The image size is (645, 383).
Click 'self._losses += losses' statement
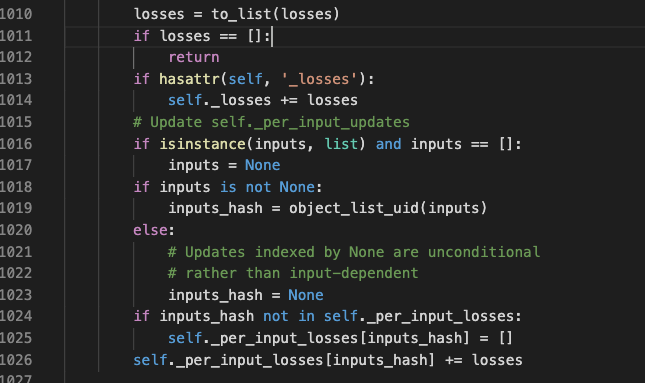pyautogui.click(x=263, y=100)
